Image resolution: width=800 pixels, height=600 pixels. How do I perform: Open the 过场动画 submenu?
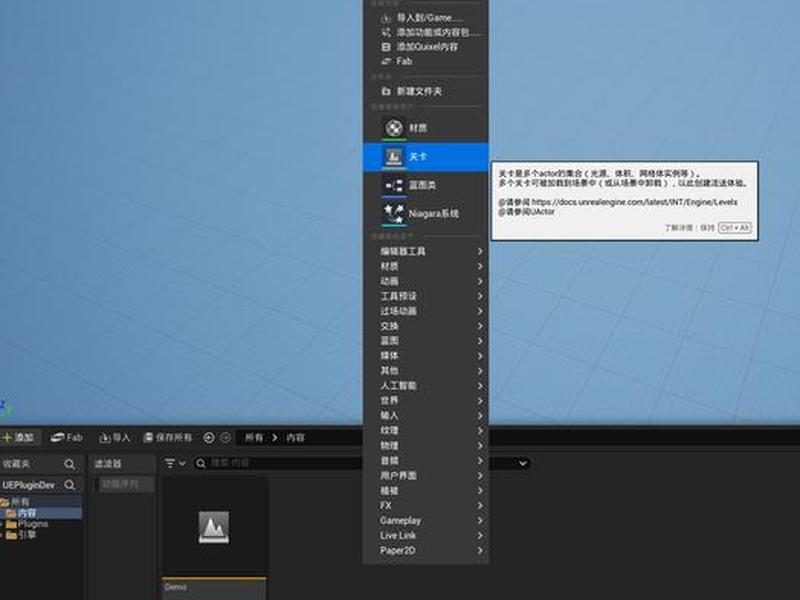pyautogui.click(x=426, y=311)
